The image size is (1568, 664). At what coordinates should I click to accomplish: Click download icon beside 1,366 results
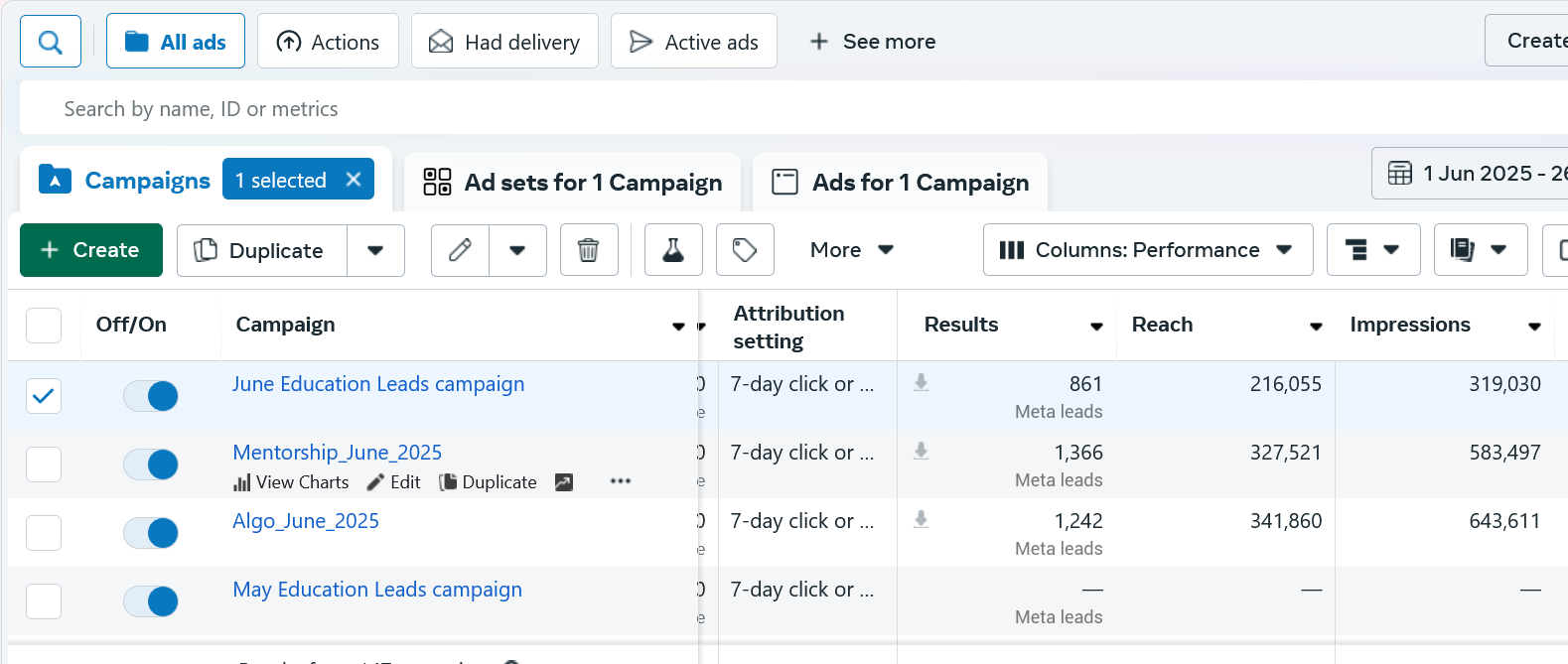point(922,451)
